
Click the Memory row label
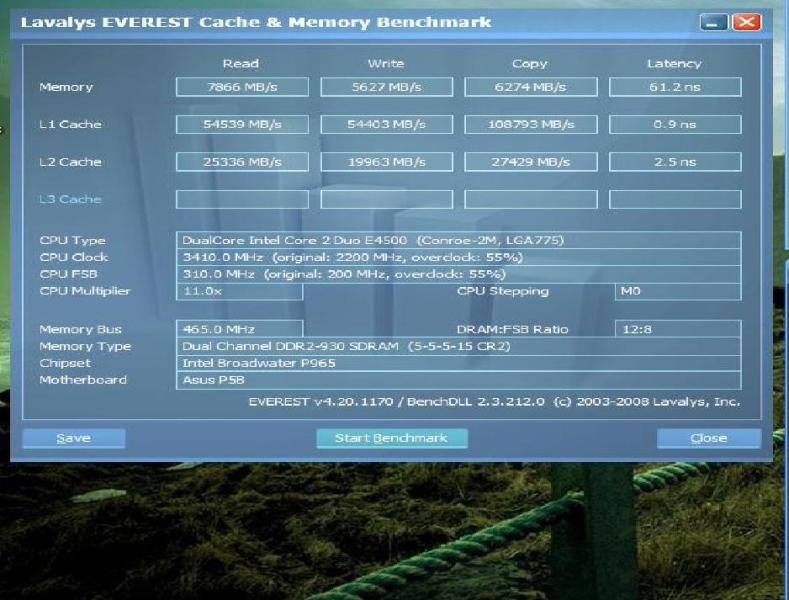(x=66, y=87)
